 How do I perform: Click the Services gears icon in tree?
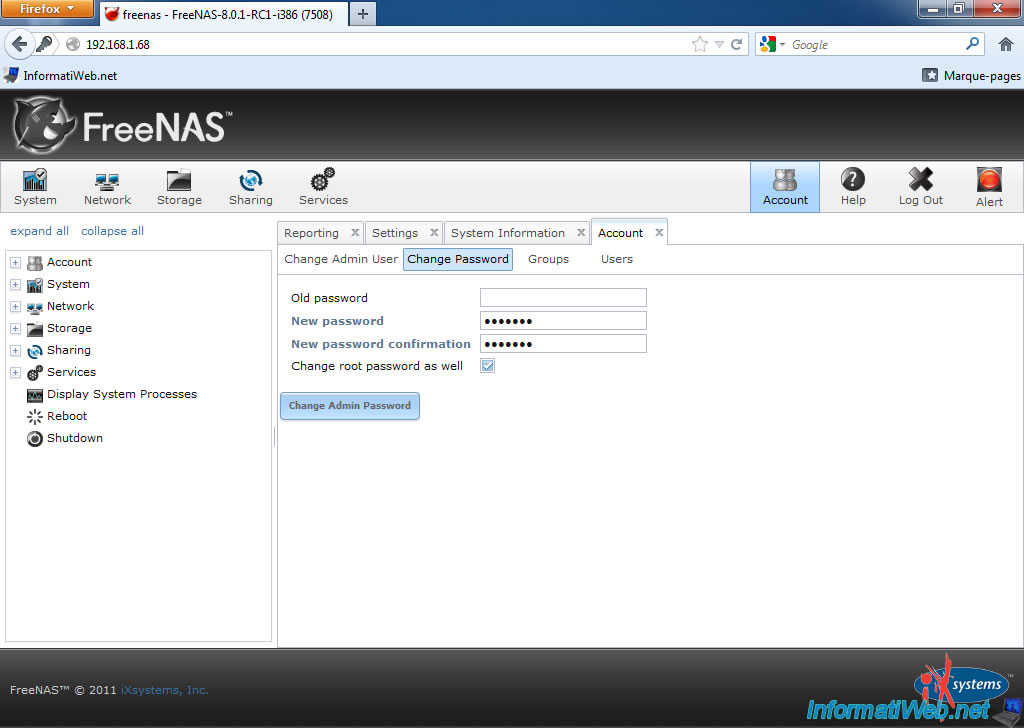pyautogui.click(x=35, y=373)
